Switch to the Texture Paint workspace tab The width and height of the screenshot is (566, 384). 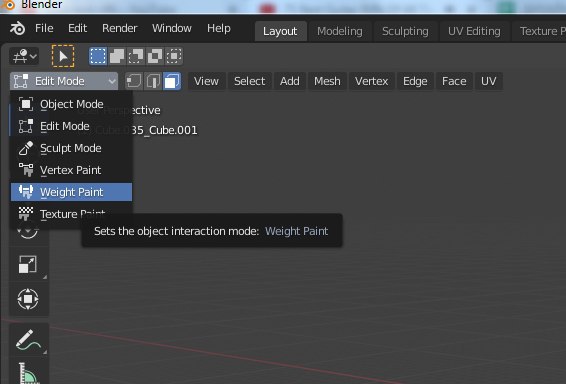[540, 31]
